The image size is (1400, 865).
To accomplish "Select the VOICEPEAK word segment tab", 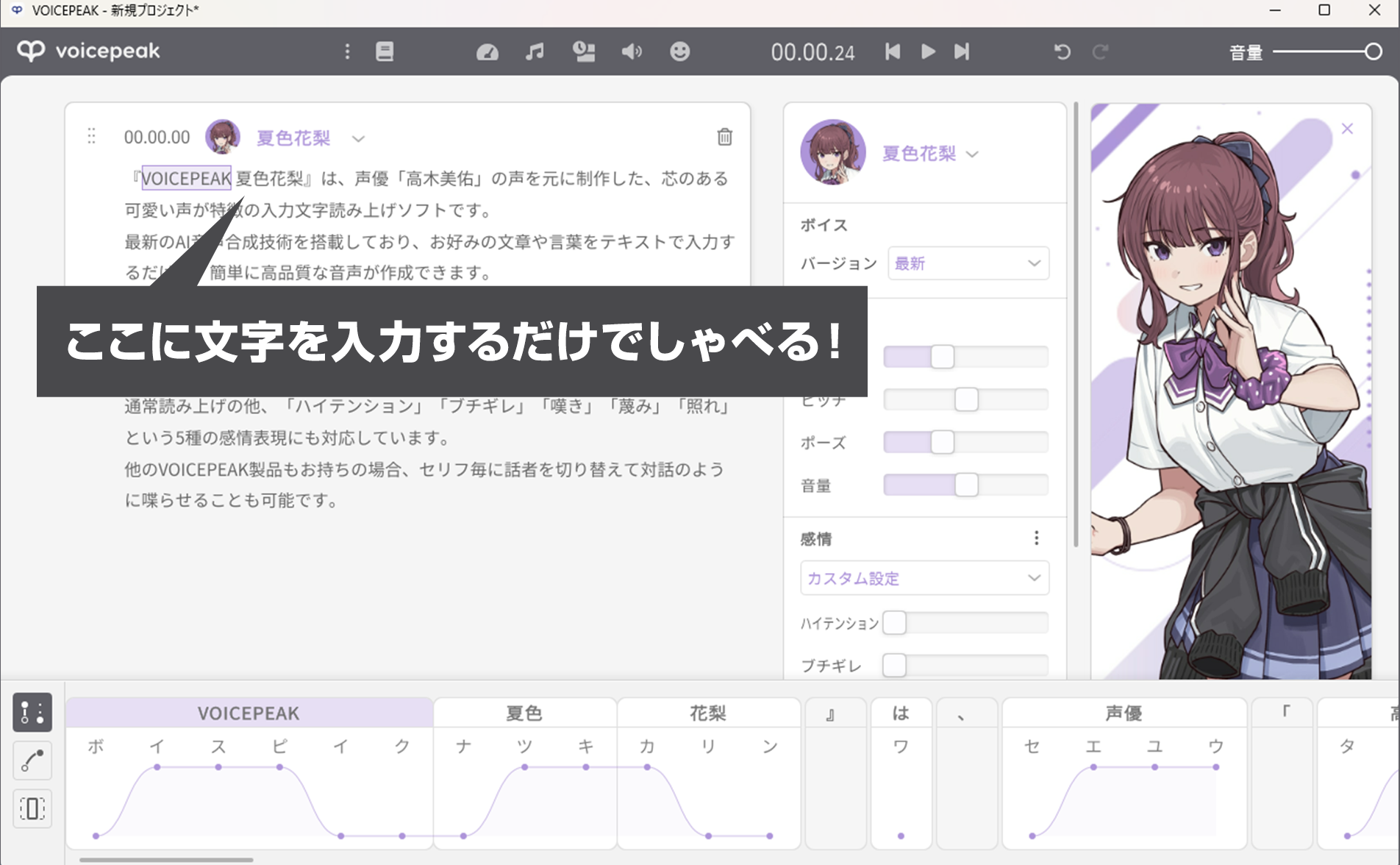I will pyautogui.click(x=249, y=713).
